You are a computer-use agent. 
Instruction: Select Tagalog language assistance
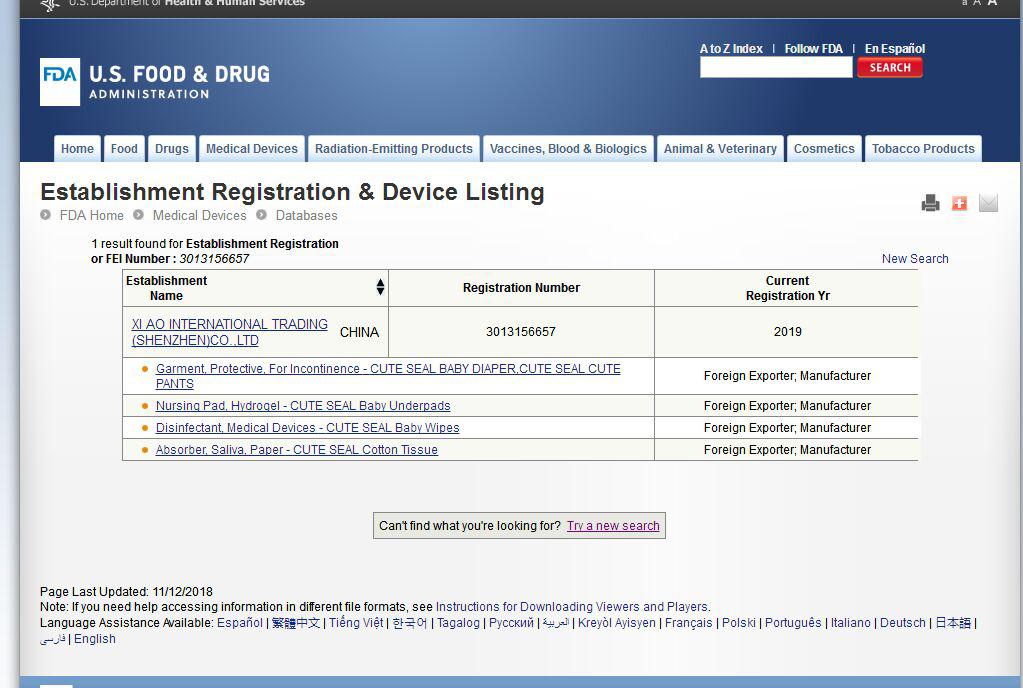458,623
